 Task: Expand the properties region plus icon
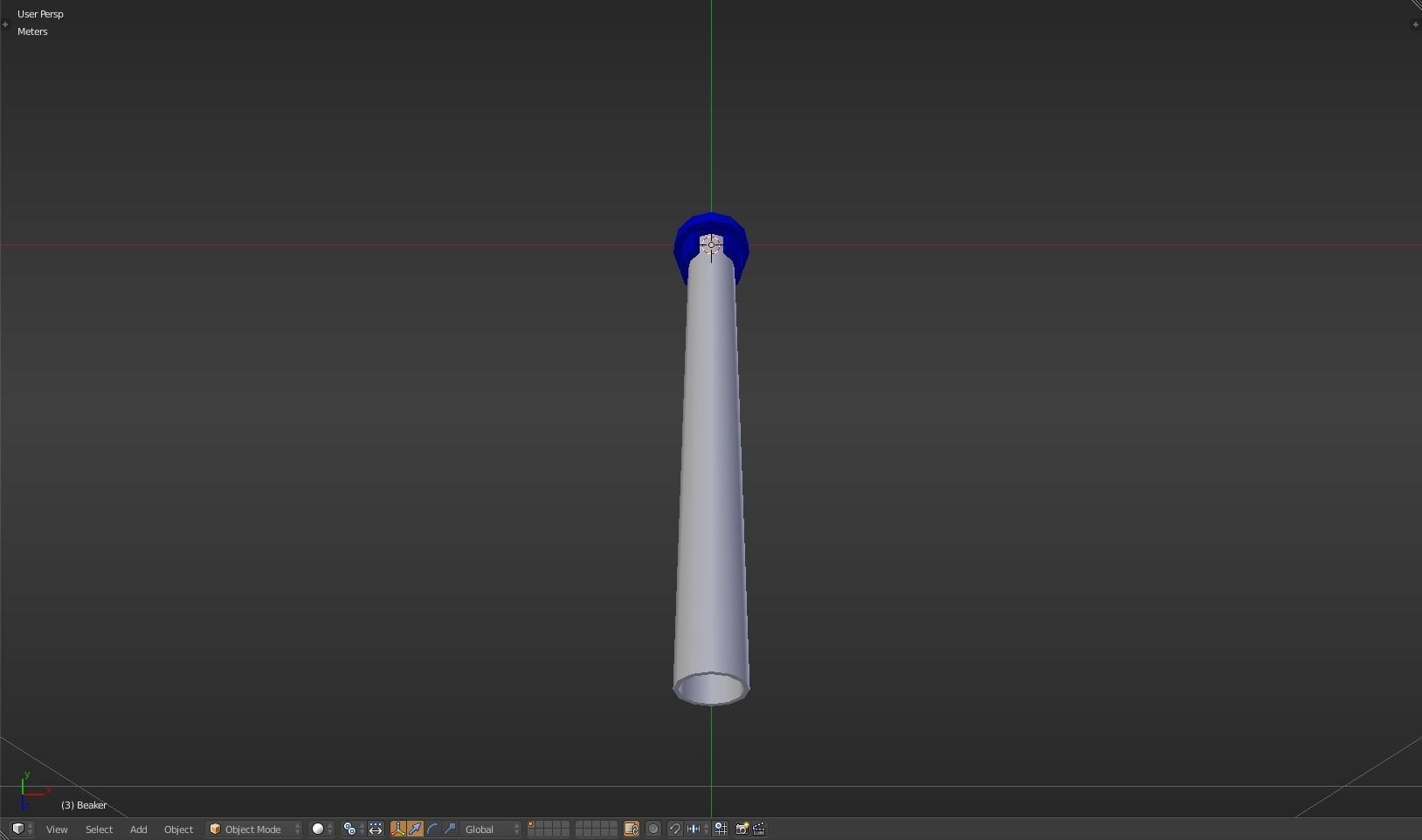(x=1415, y=24)
